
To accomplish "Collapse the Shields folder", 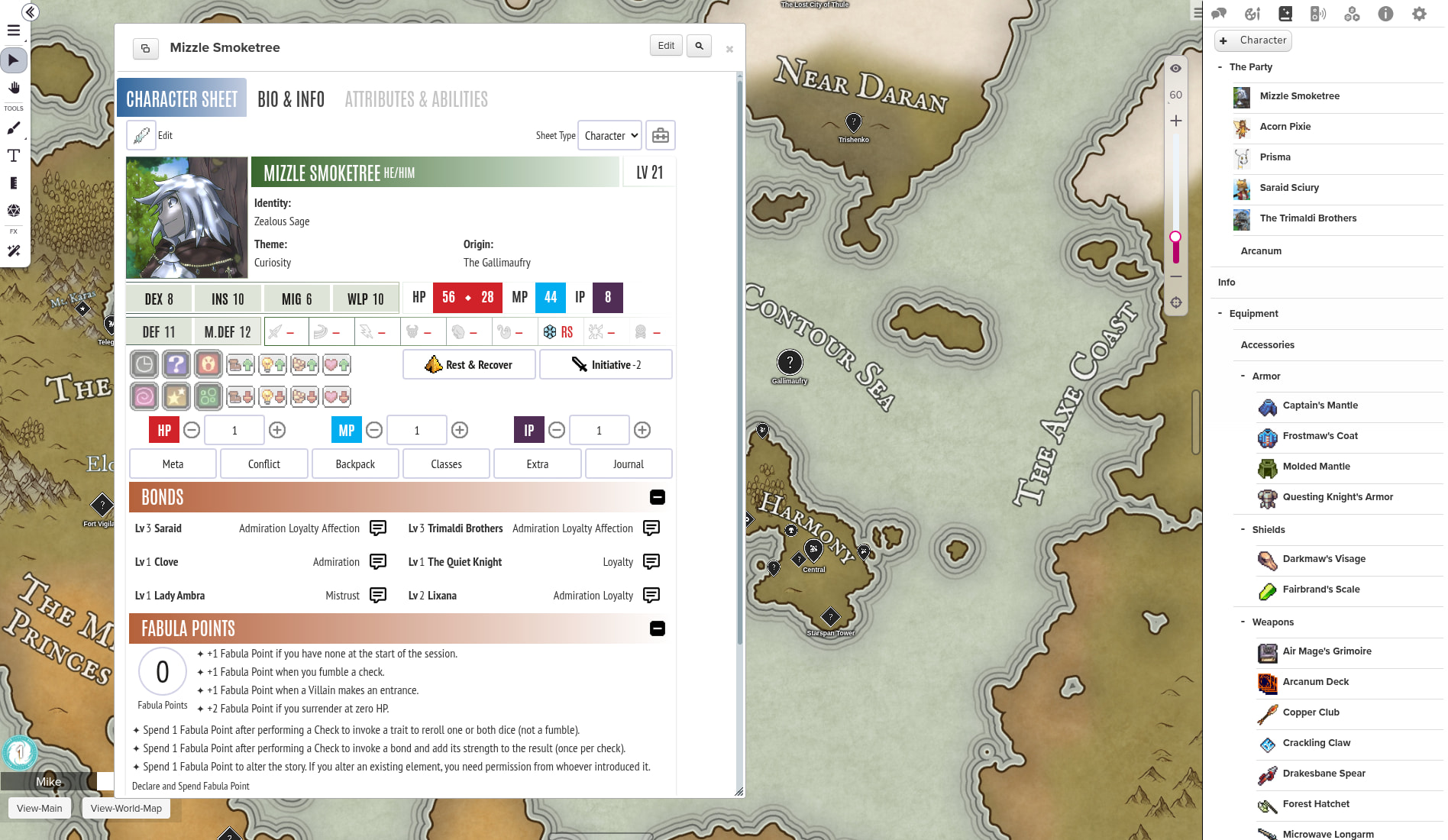I will [x=1243, y=530].
